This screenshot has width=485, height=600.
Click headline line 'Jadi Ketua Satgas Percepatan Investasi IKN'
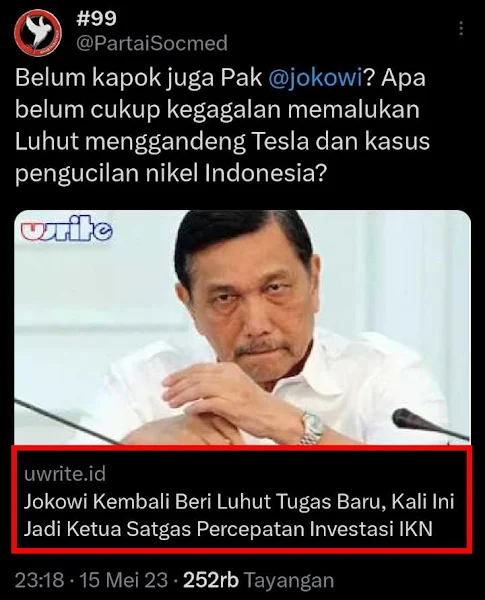click(228, 529)
